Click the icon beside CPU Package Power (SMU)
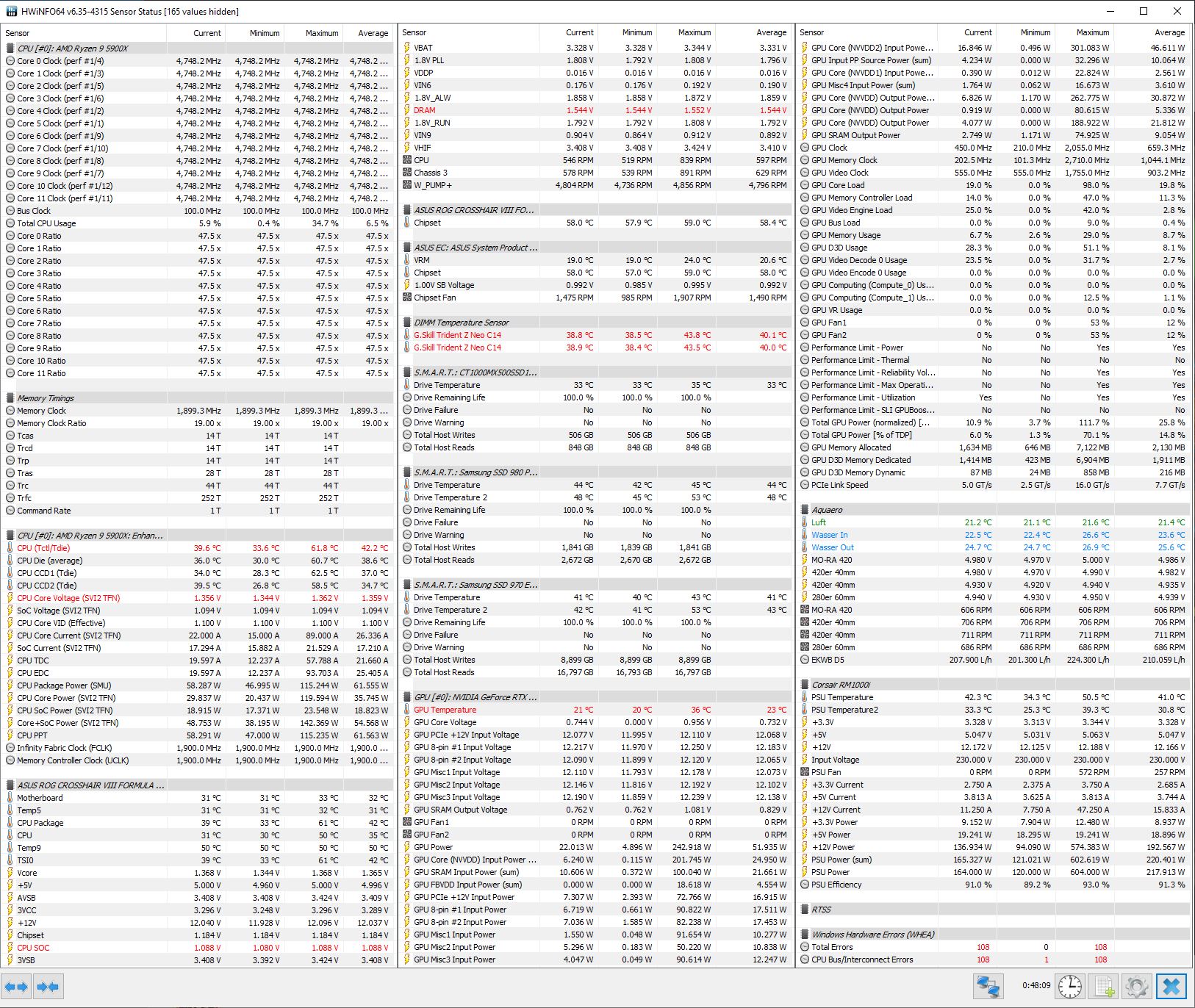This screenshot has height=1008, width=1195. tap(10, 685)
